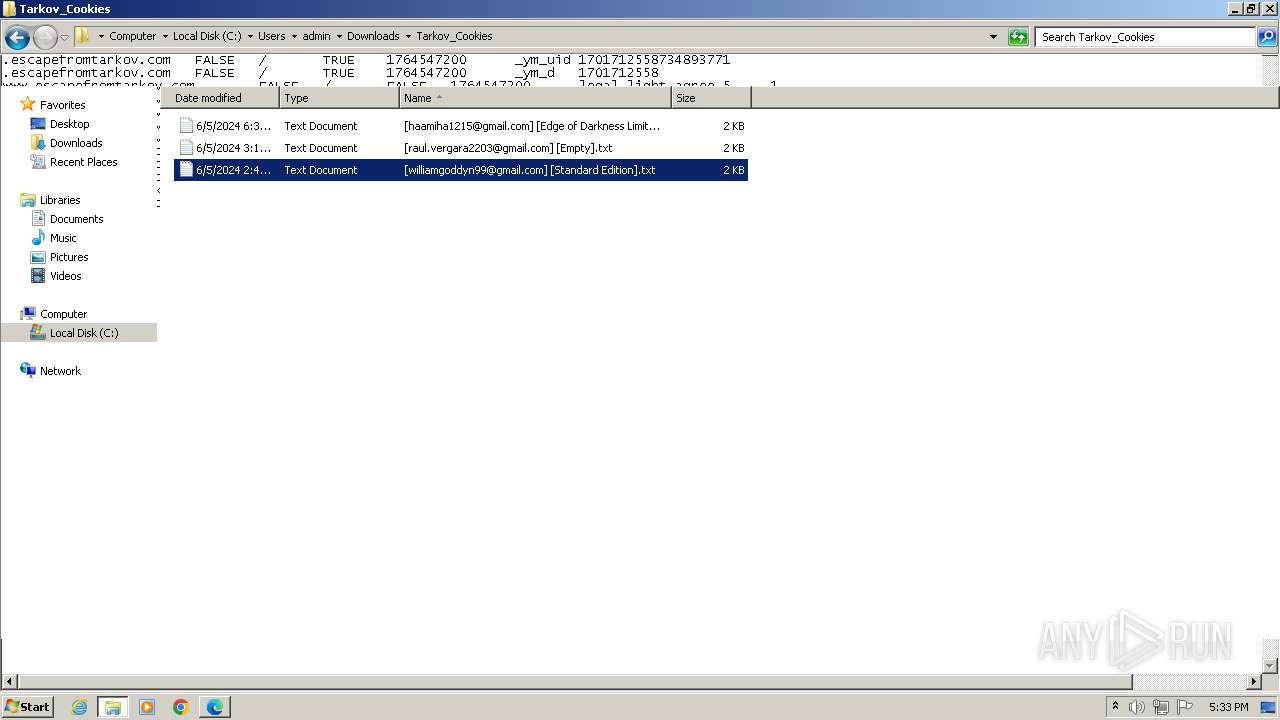Image resolution: width=1280 pixels, height=720 pixels.
Task: Select williamgoddyn99@gmail.com [Standard Edition].txt file
Action: [461, 170]
